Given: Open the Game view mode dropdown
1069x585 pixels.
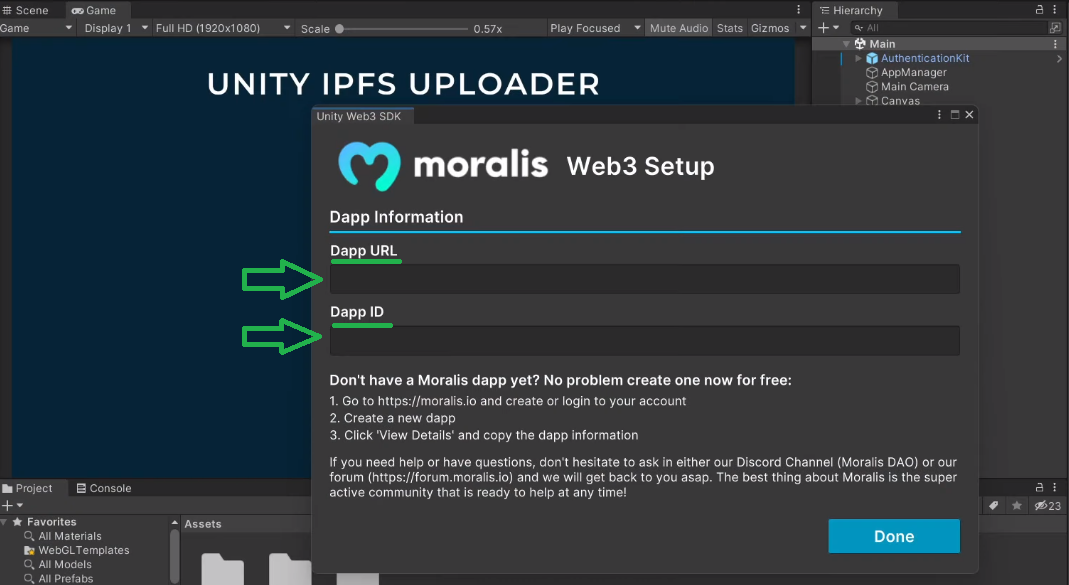Looking at the screenshot, I should point(36,28).
